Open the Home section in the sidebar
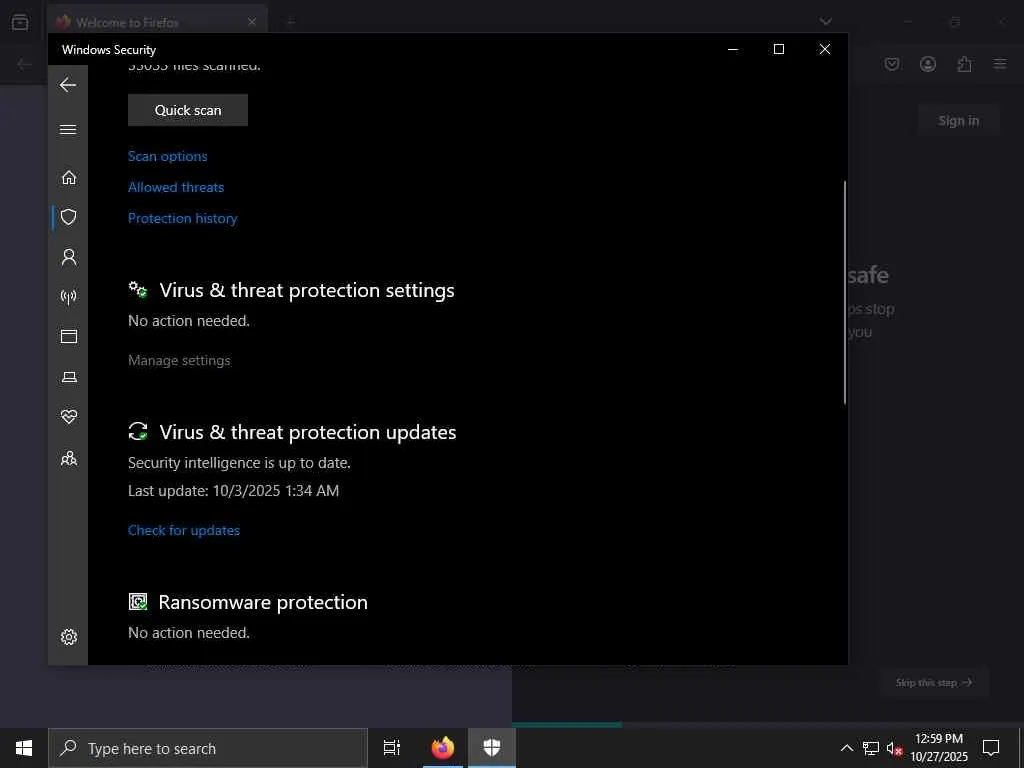The image size is (1024, 768). click(x=69, y=178)
